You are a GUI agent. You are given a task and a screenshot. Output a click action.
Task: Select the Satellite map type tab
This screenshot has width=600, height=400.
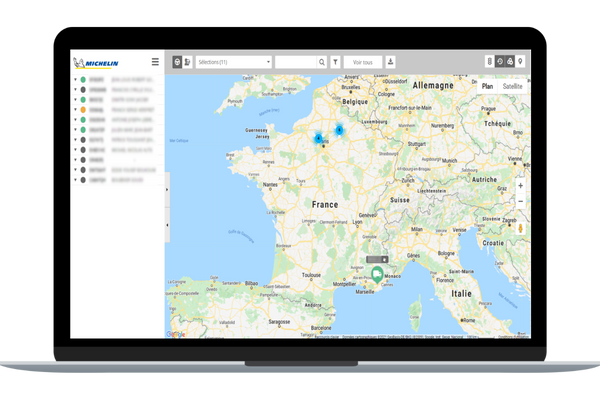512,86
